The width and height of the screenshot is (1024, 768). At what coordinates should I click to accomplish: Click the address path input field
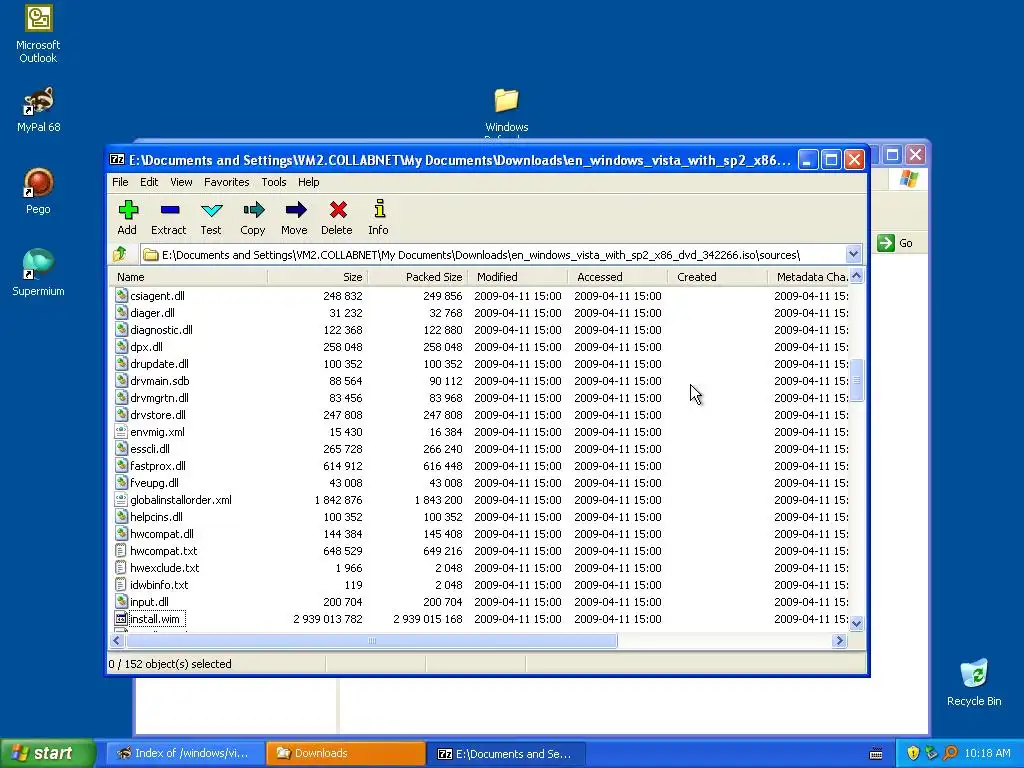click(x=493, y=254)
